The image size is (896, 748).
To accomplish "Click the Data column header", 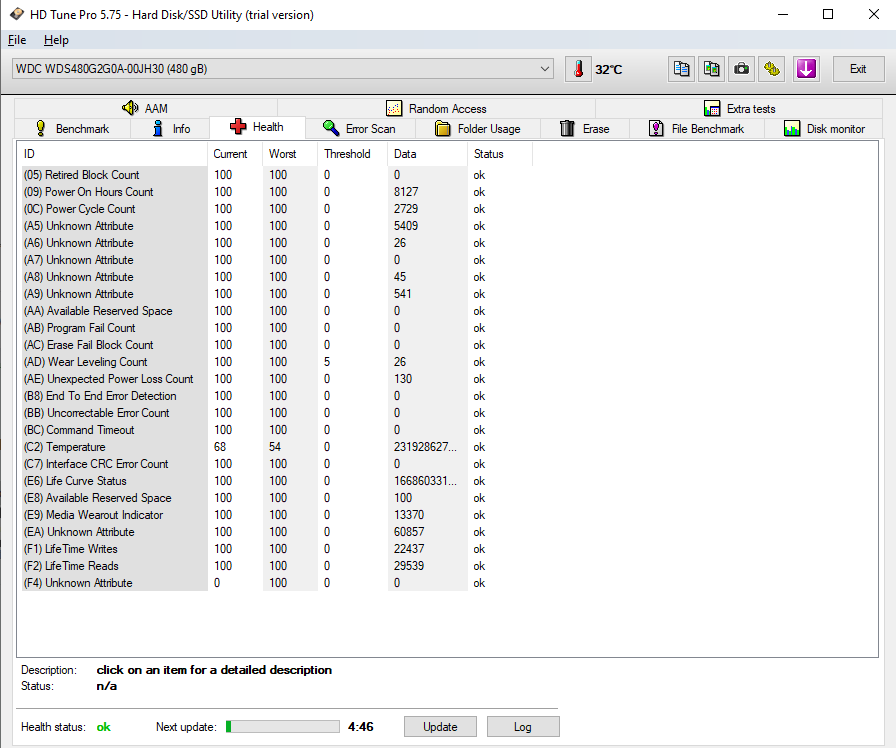I will tap(427, 154).
